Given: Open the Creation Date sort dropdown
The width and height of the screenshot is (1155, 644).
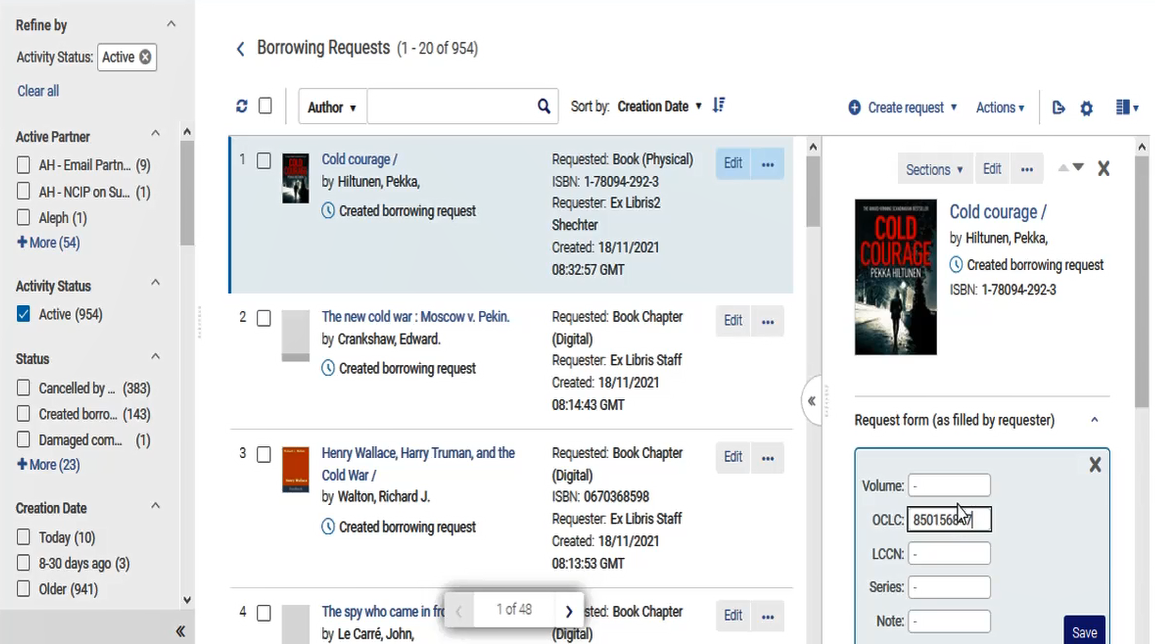Looking at the screenshot, I should coord(659,106).
